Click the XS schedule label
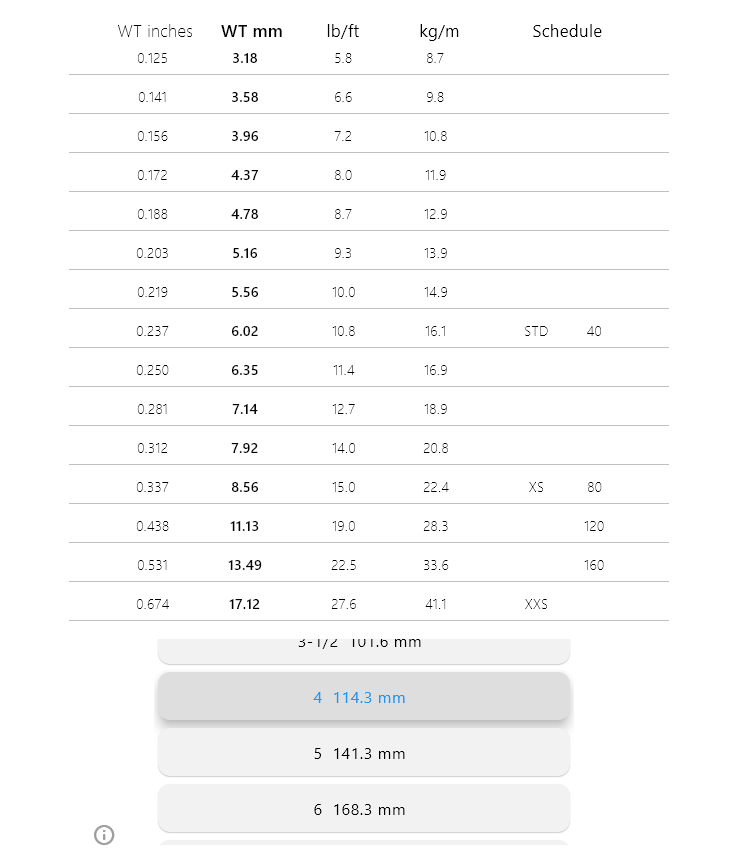Image resolution: width=735 pixels, height=850 pixels. tap(536, 487)
